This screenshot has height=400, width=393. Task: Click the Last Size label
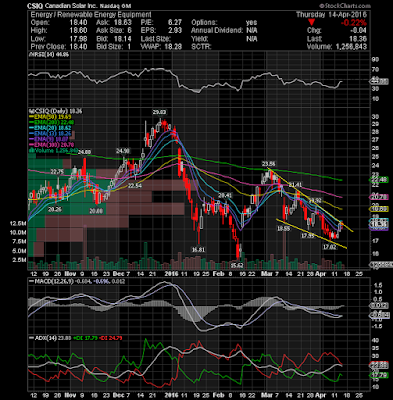tap(156, 39)
